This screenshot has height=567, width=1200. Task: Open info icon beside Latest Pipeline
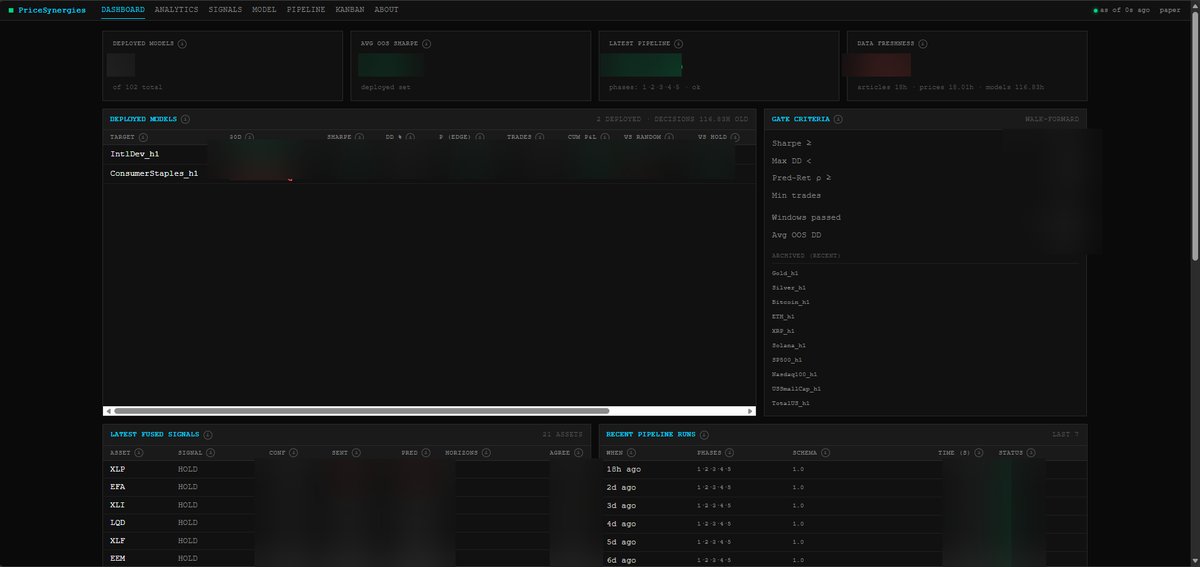pos(679,44)
